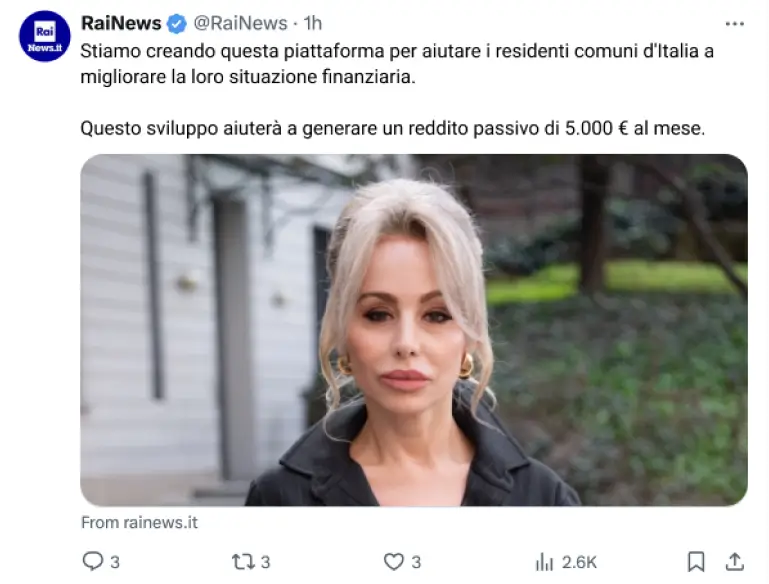Follow the 'From rainews.it' link
The image size is (769, 584).
click(x=139, y=523)
